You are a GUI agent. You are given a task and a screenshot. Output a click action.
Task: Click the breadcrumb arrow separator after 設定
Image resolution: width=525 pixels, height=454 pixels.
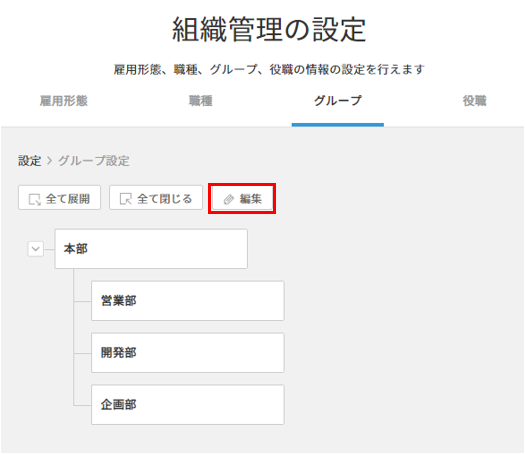[50, 161]
